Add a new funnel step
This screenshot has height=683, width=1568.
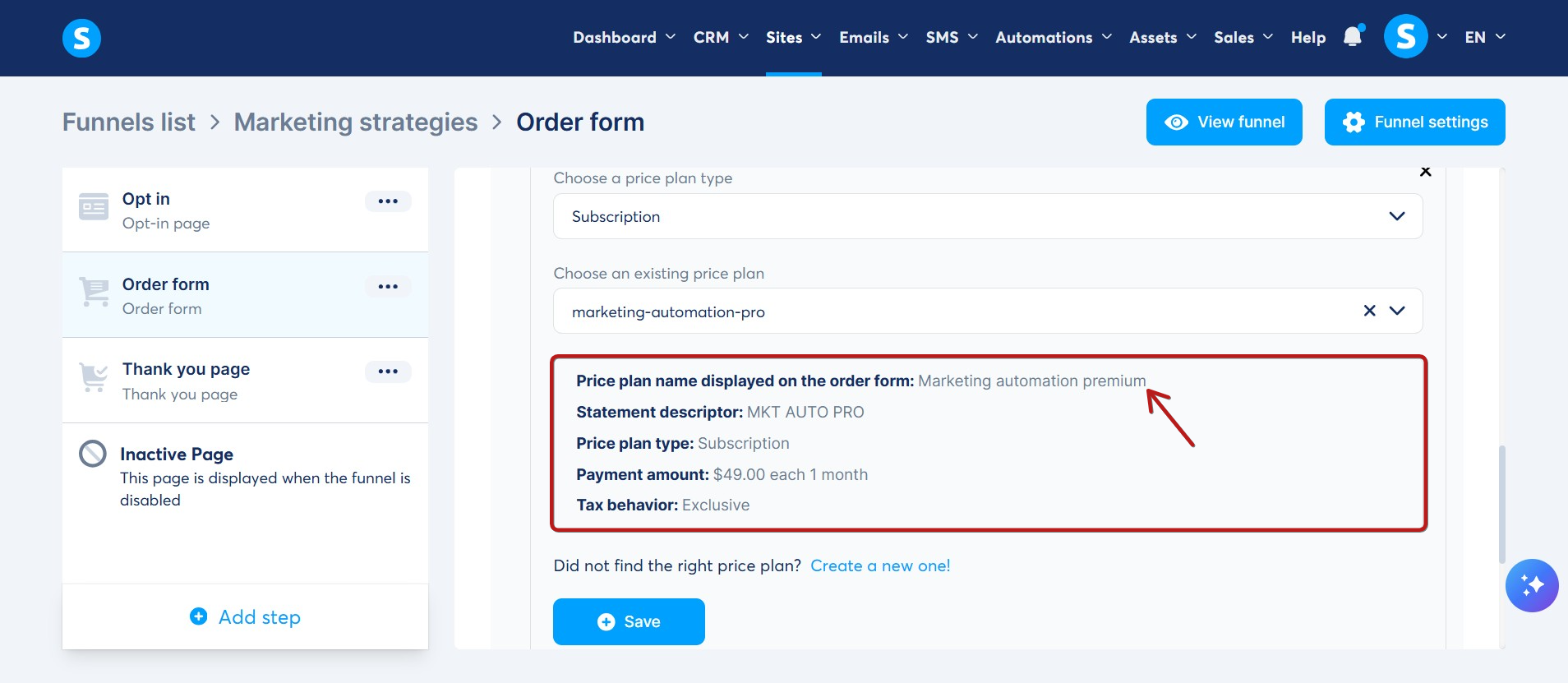coord(245,617)
